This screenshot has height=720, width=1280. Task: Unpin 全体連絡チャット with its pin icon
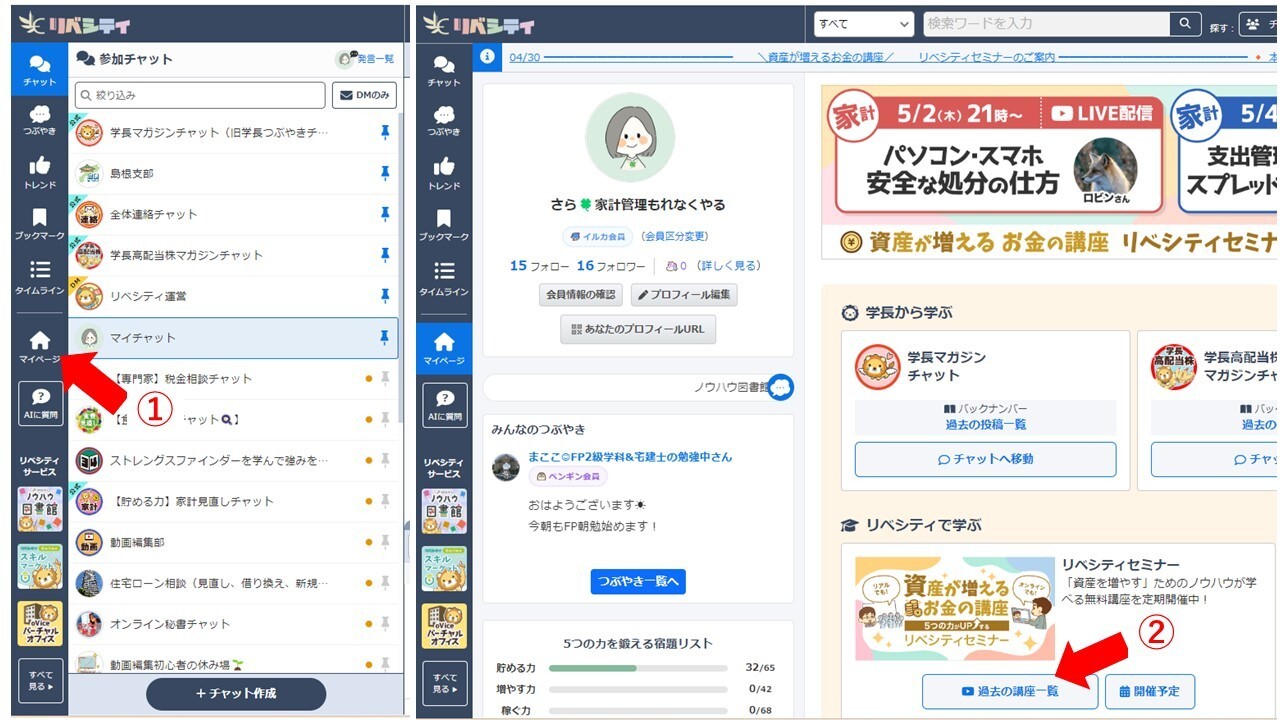click(x=385, y=214)
